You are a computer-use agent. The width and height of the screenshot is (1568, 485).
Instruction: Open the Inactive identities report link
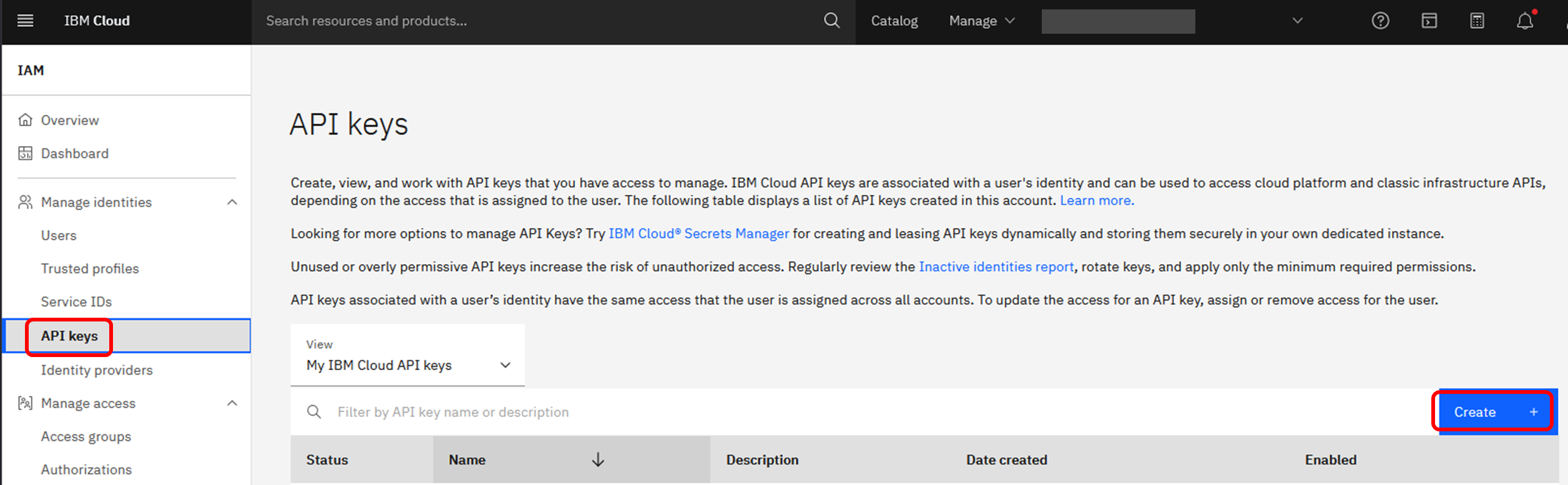coord(996,267)
